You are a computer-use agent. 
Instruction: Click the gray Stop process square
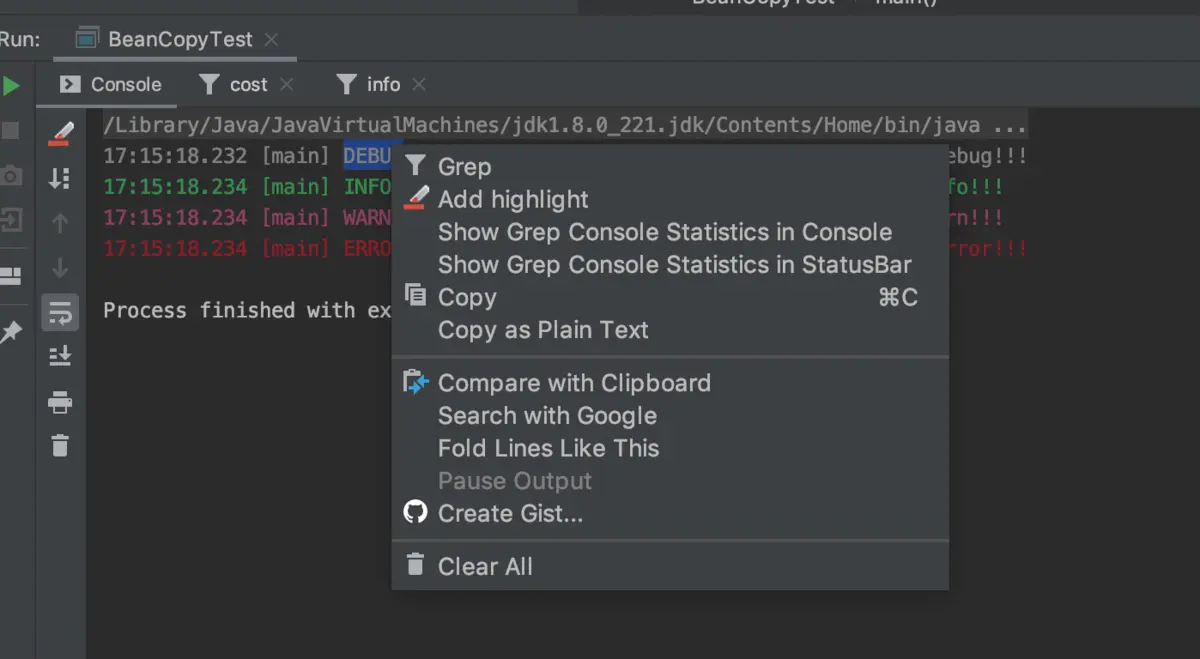[x=11, y=131]
